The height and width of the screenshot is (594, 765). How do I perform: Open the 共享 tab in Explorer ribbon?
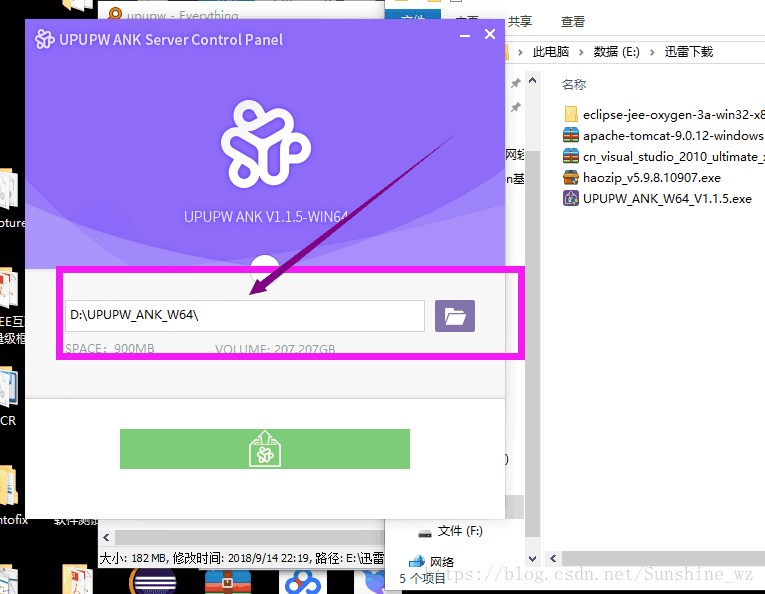[x=520, y=21]
